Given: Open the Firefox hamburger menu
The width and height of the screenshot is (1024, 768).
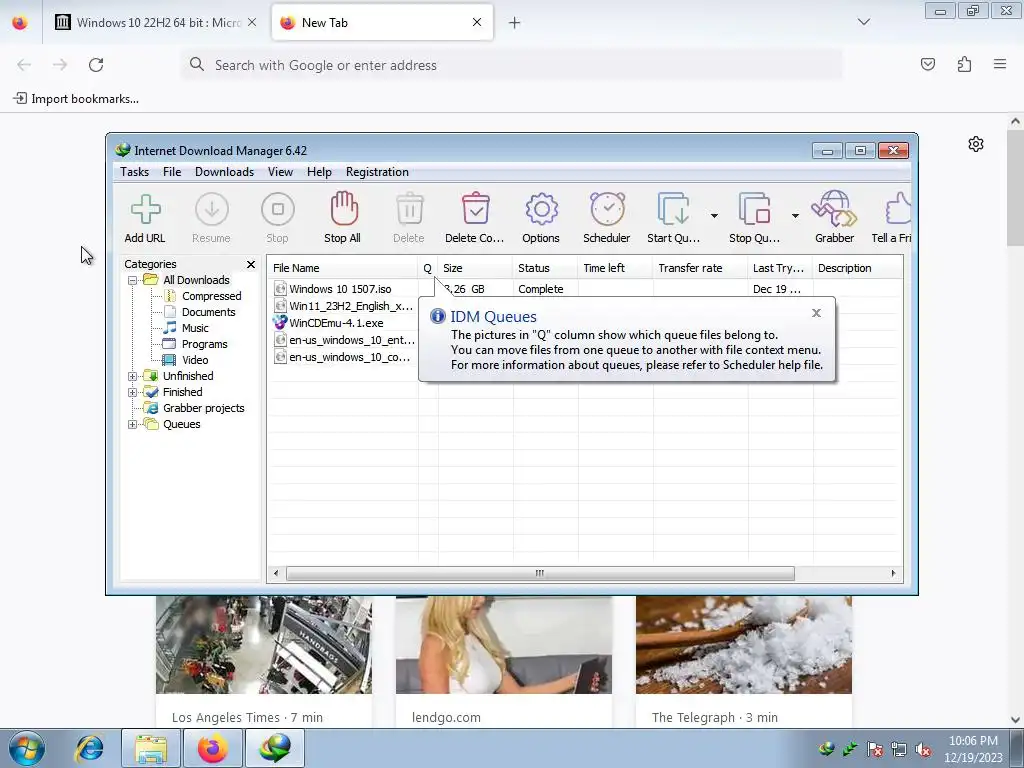Looking at the screenshot, I should click(1000, 64).
